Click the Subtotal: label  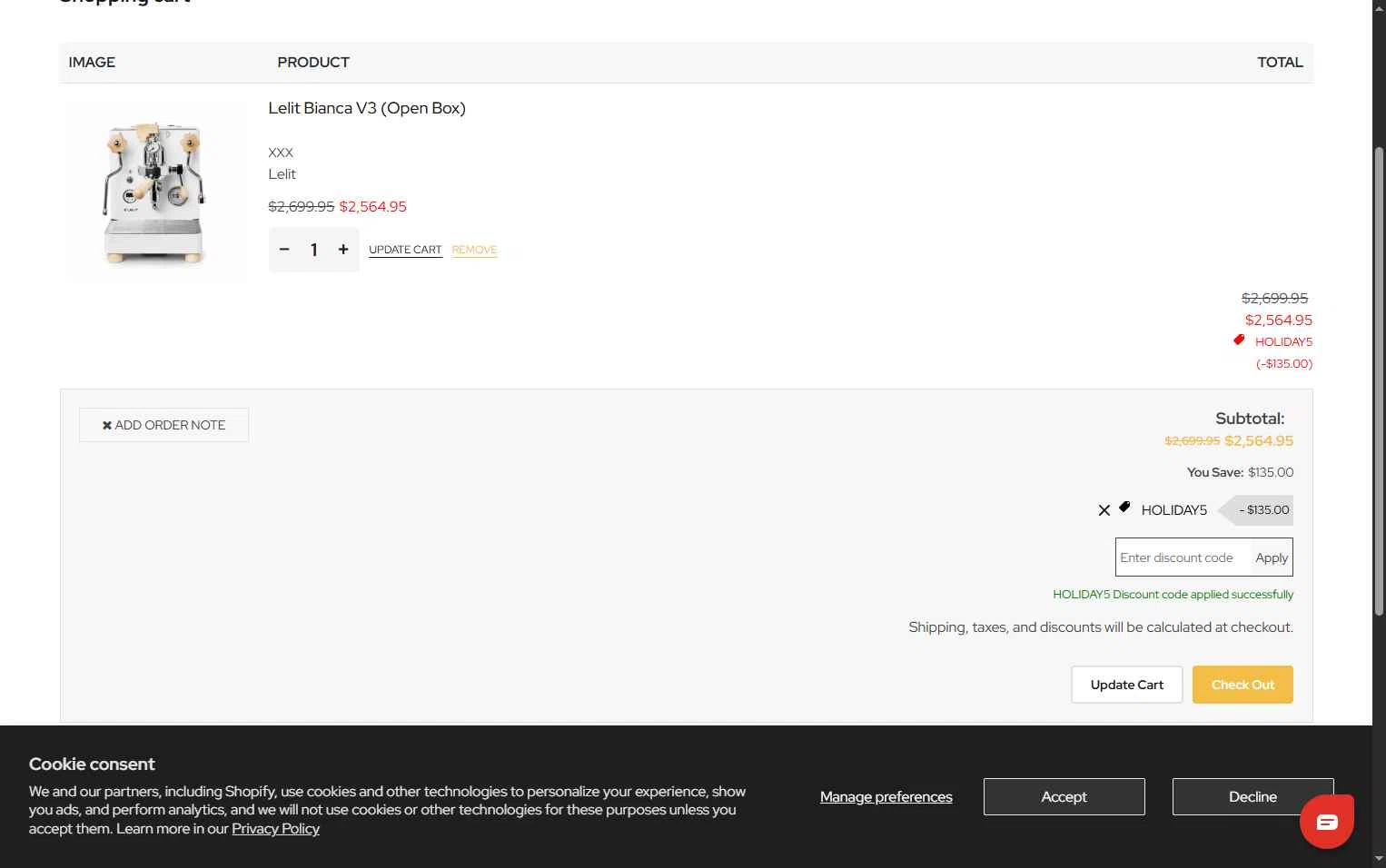[x=1250, y=419]
